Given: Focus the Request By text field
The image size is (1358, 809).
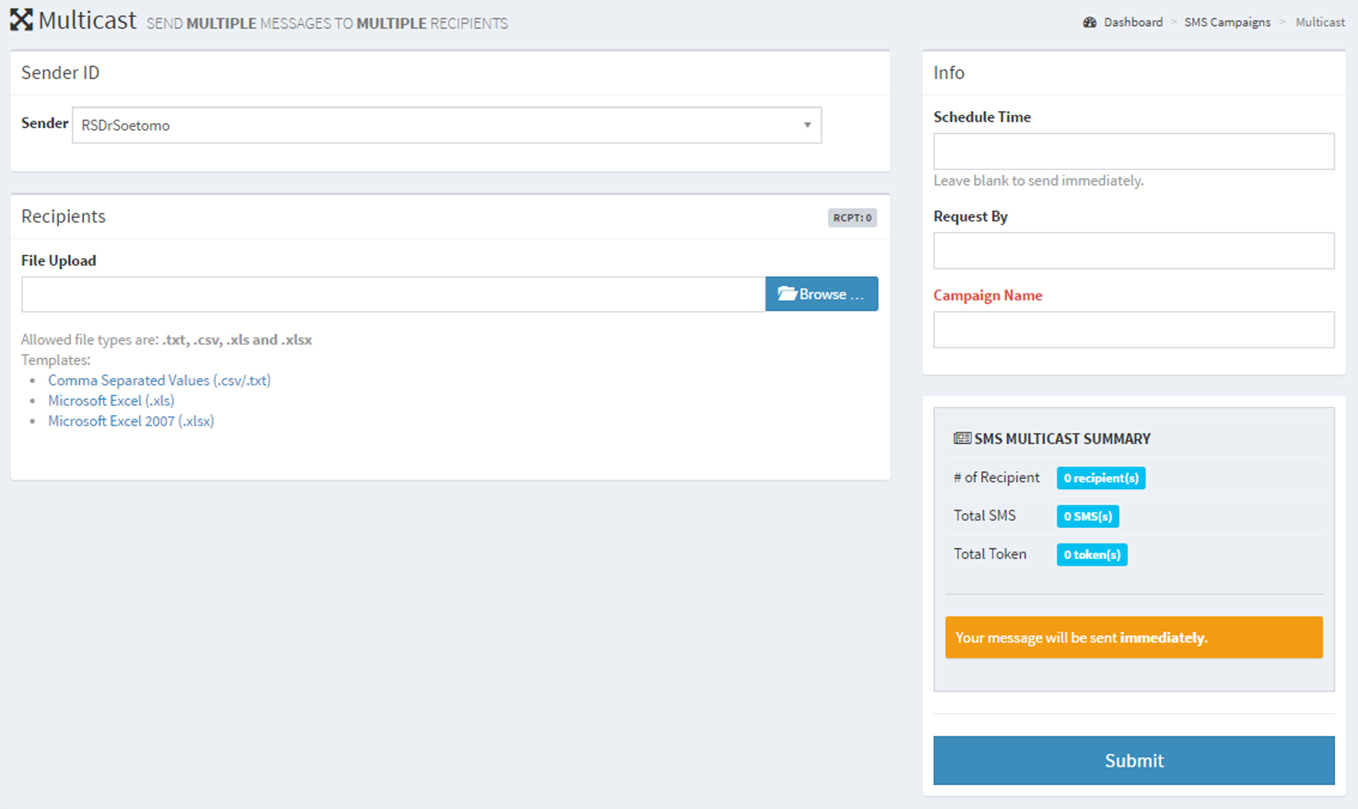Looking at the screenshot, I should [x=1133, y=251].
